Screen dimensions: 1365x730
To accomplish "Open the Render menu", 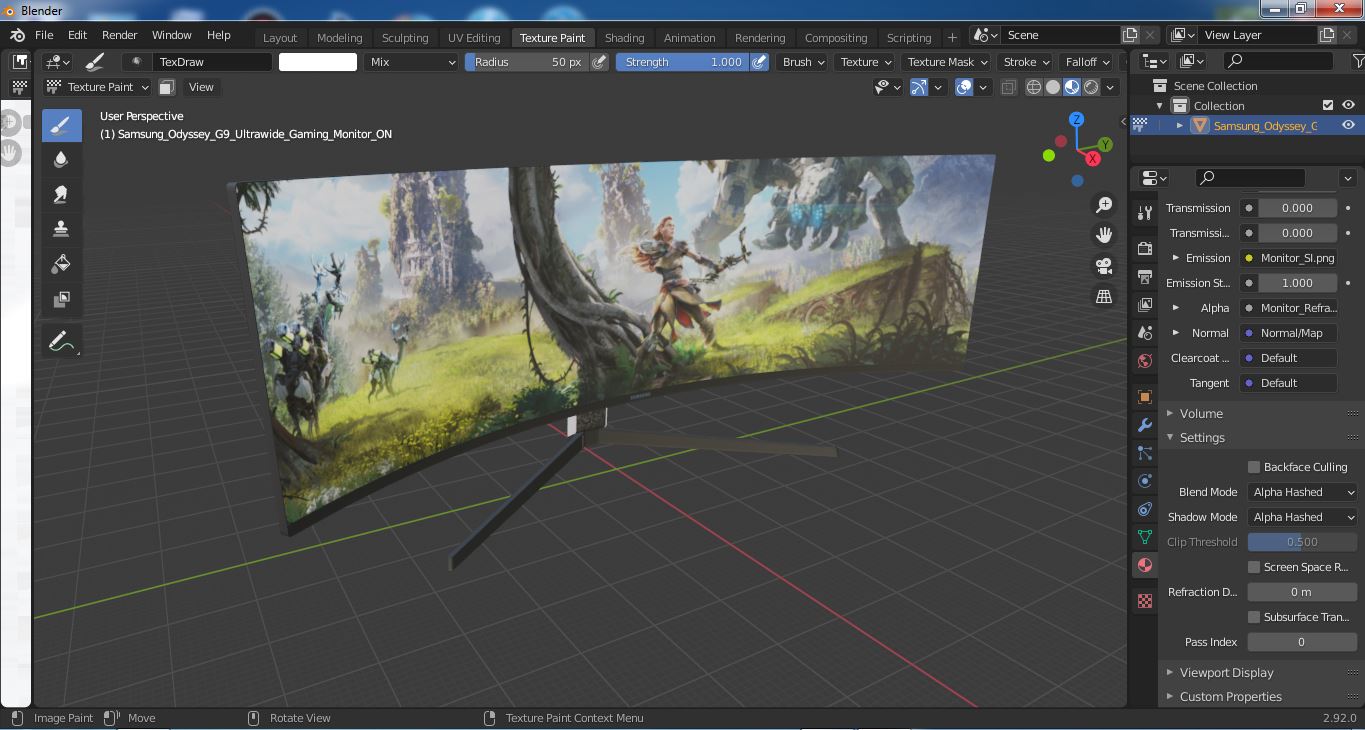I will pos(120,35).
